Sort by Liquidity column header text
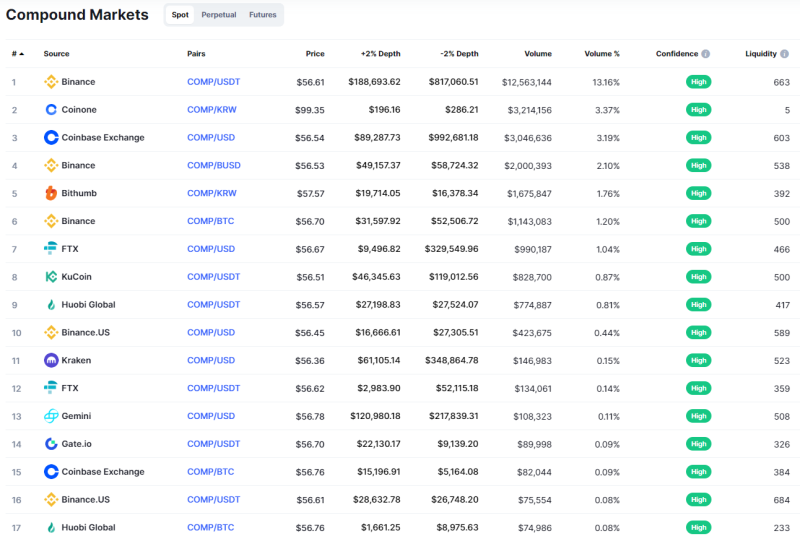 [x=761, y=54]
